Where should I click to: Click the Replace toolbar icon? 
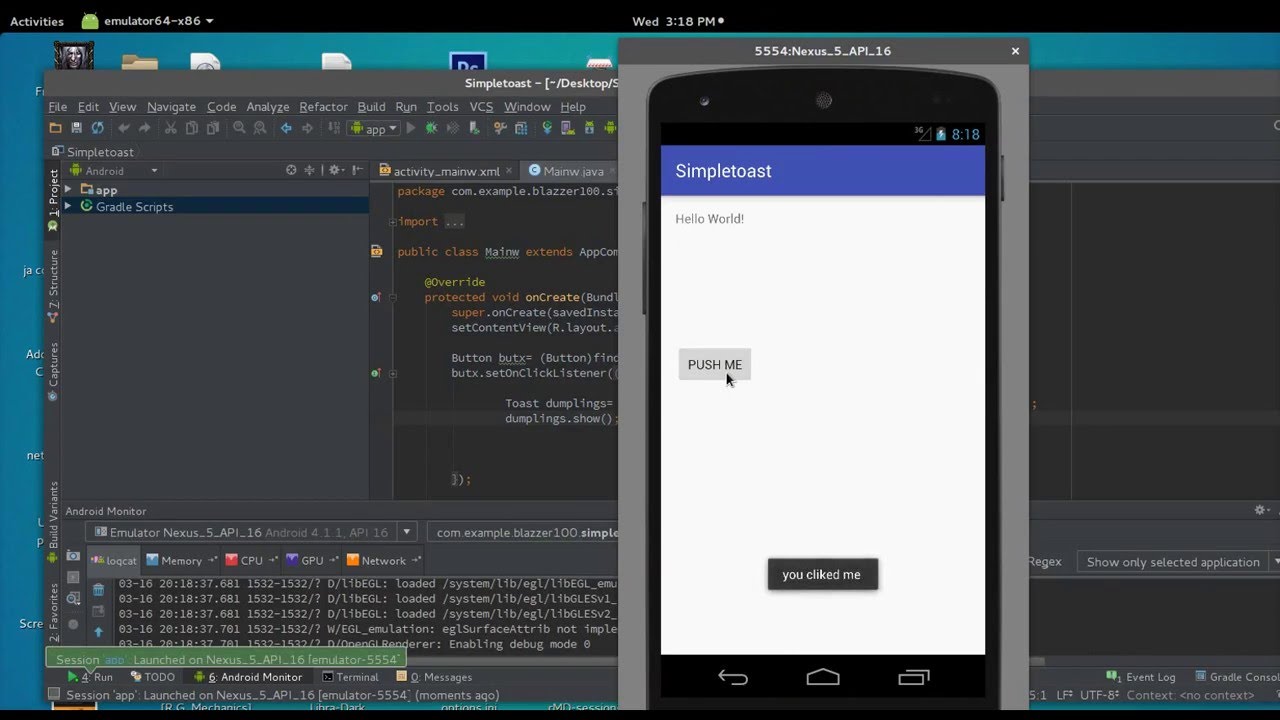pos(260,128)
